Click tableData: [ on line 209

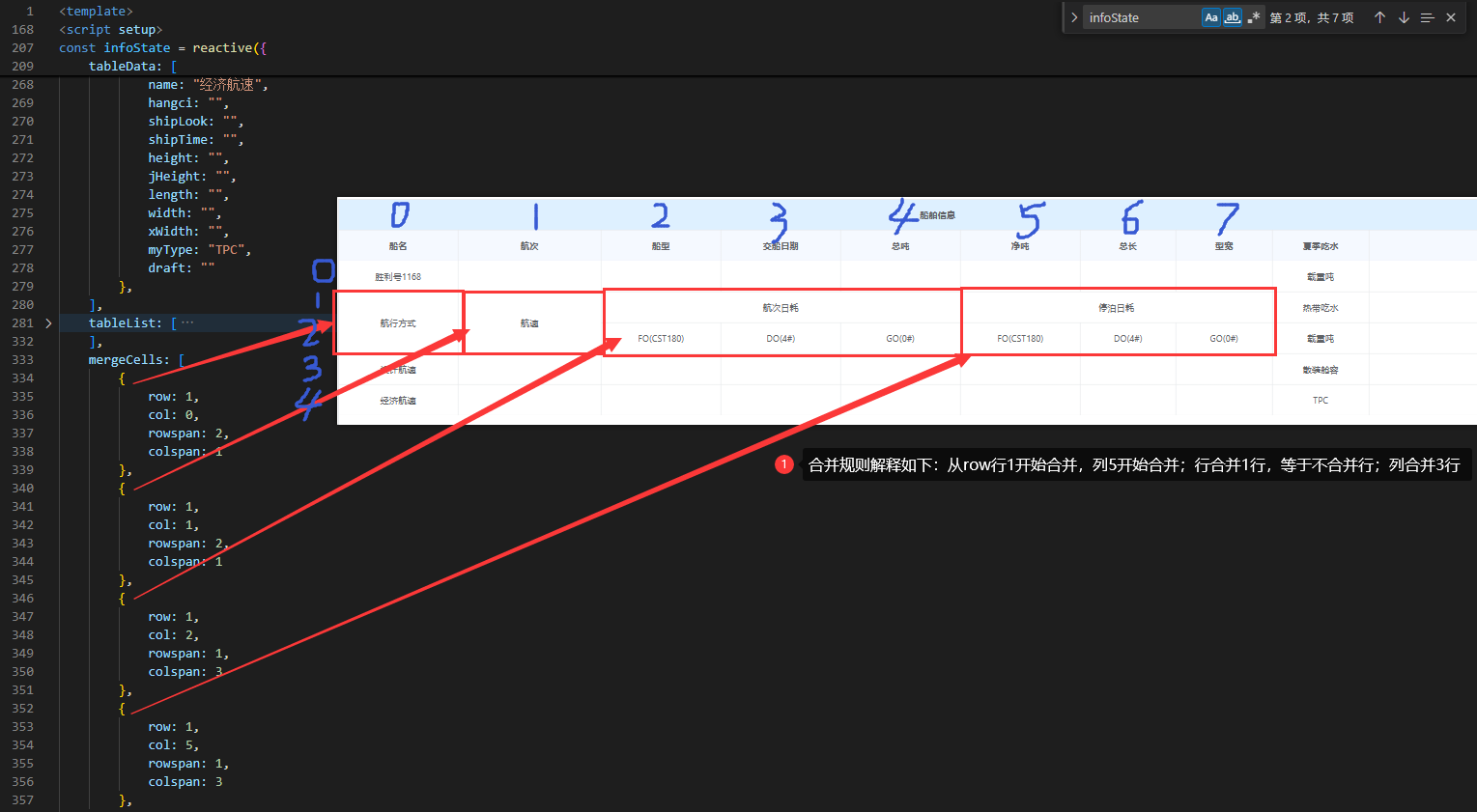(x=132, y=67)
